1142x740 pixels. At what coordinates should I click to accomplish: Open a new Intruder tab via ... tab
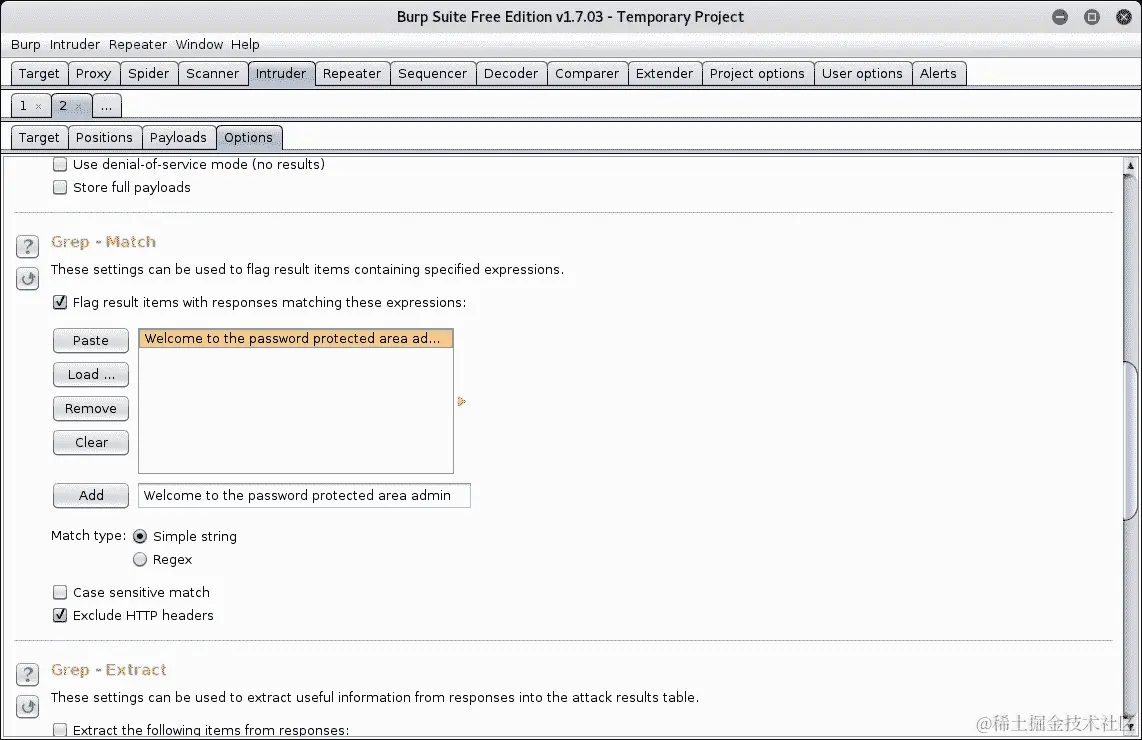point(106,106)
